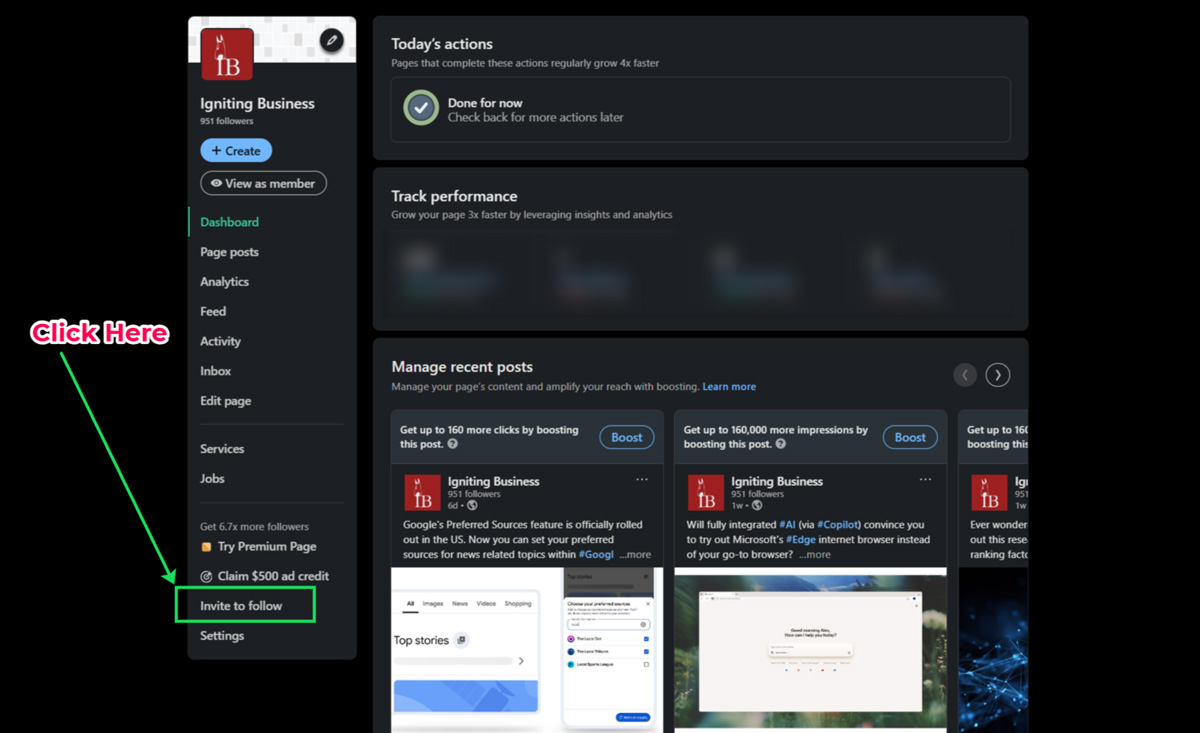
Task: Click Check back for more actions later text
Action: pyautogui.click(x=536, y=117)
